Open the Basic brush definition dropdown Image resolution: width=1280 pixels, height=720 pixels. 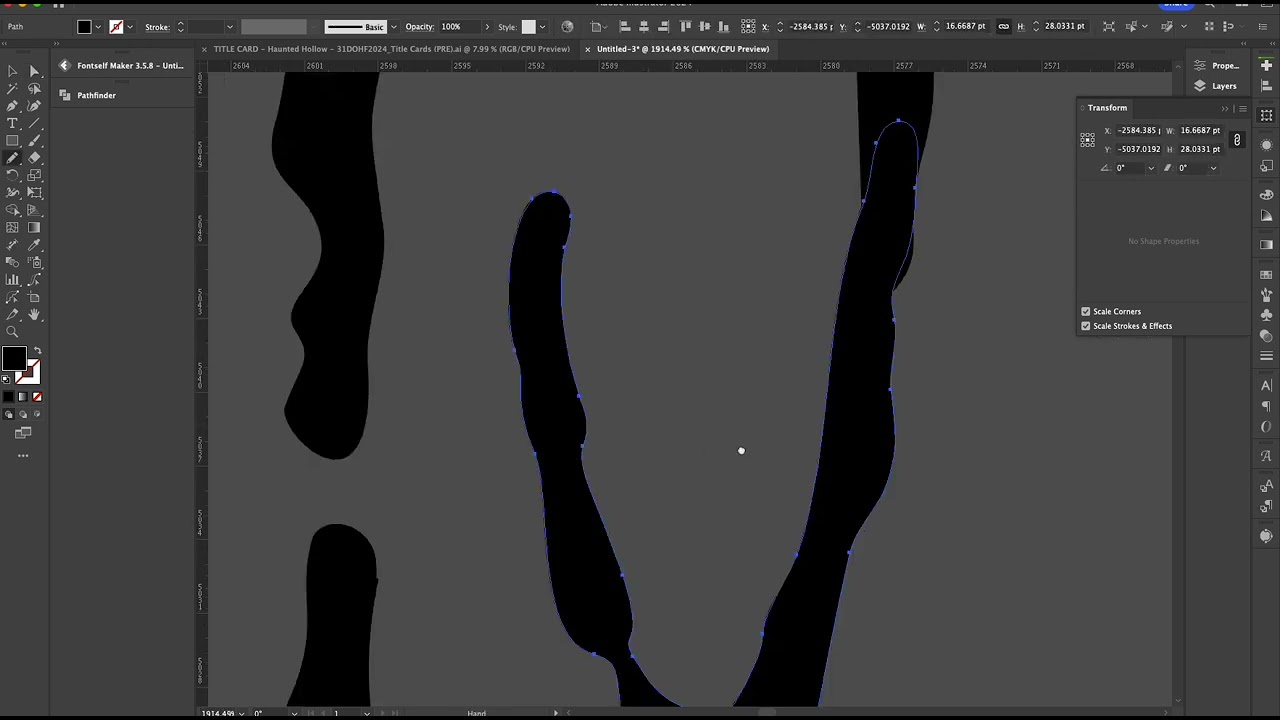click(x=393, y=27)
